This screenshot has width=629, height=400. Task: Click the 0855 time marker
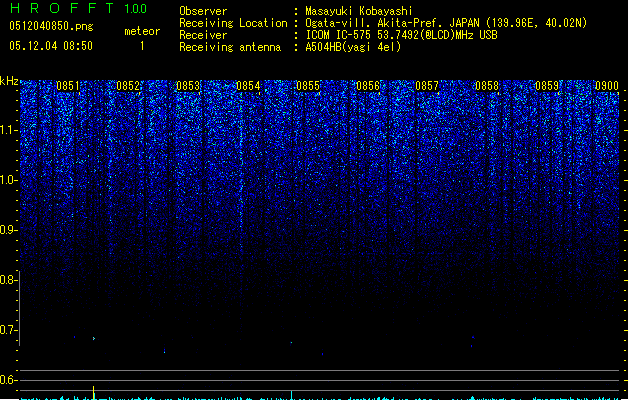(x=308, y=86)
